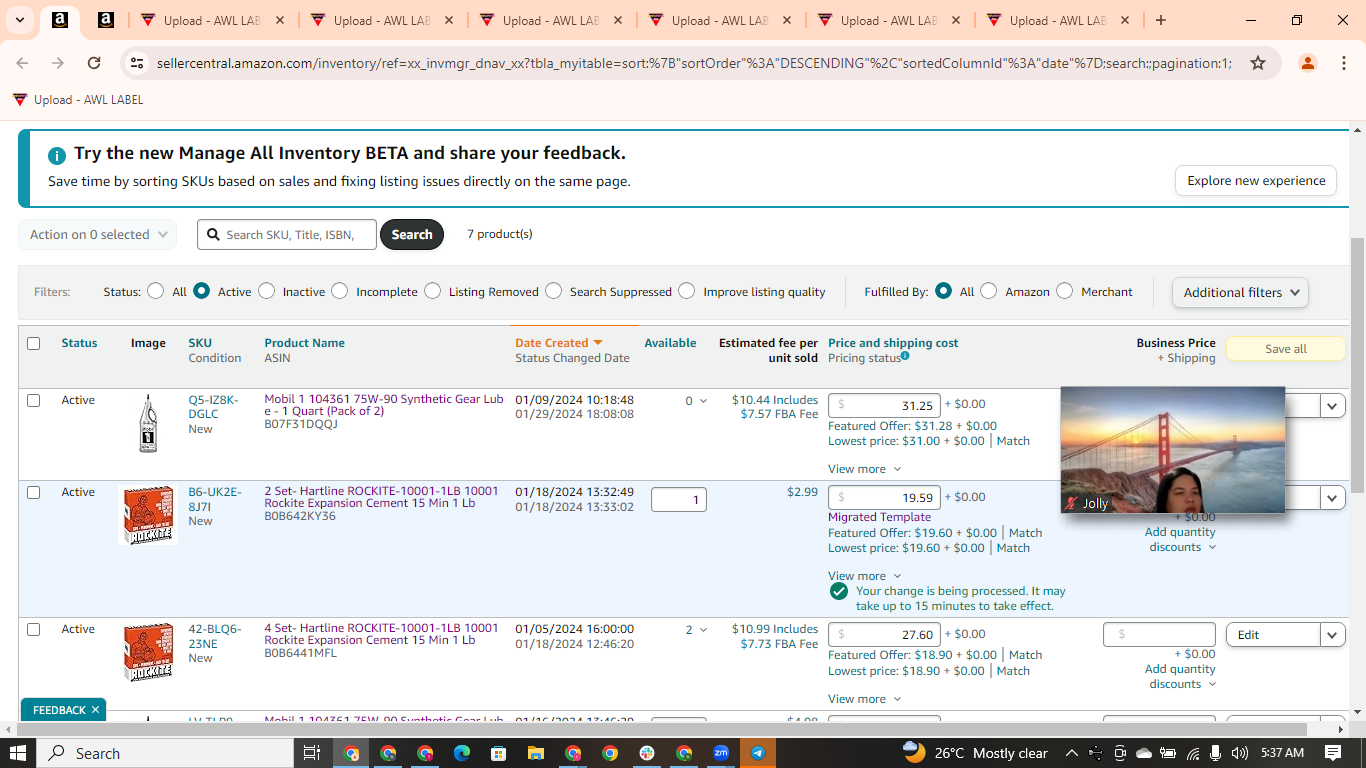Click the Pricing status info icon
This screenshot has width=1366, height=768.
[x=905, y=356]
